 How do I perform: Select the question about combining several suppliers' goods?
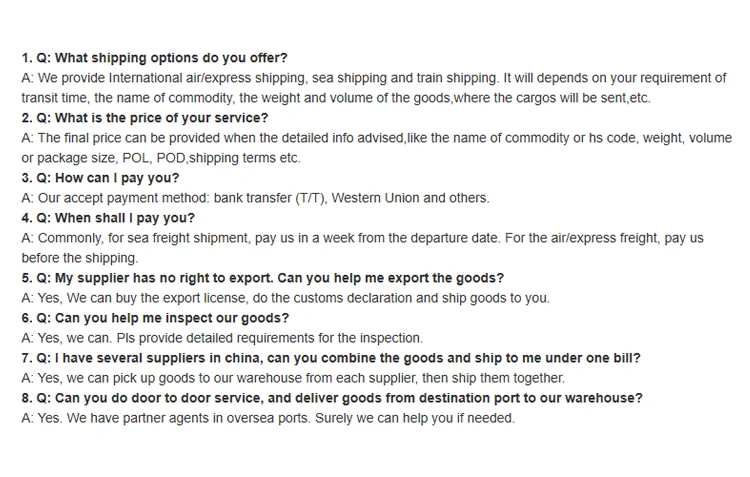[x=331, y=358]
